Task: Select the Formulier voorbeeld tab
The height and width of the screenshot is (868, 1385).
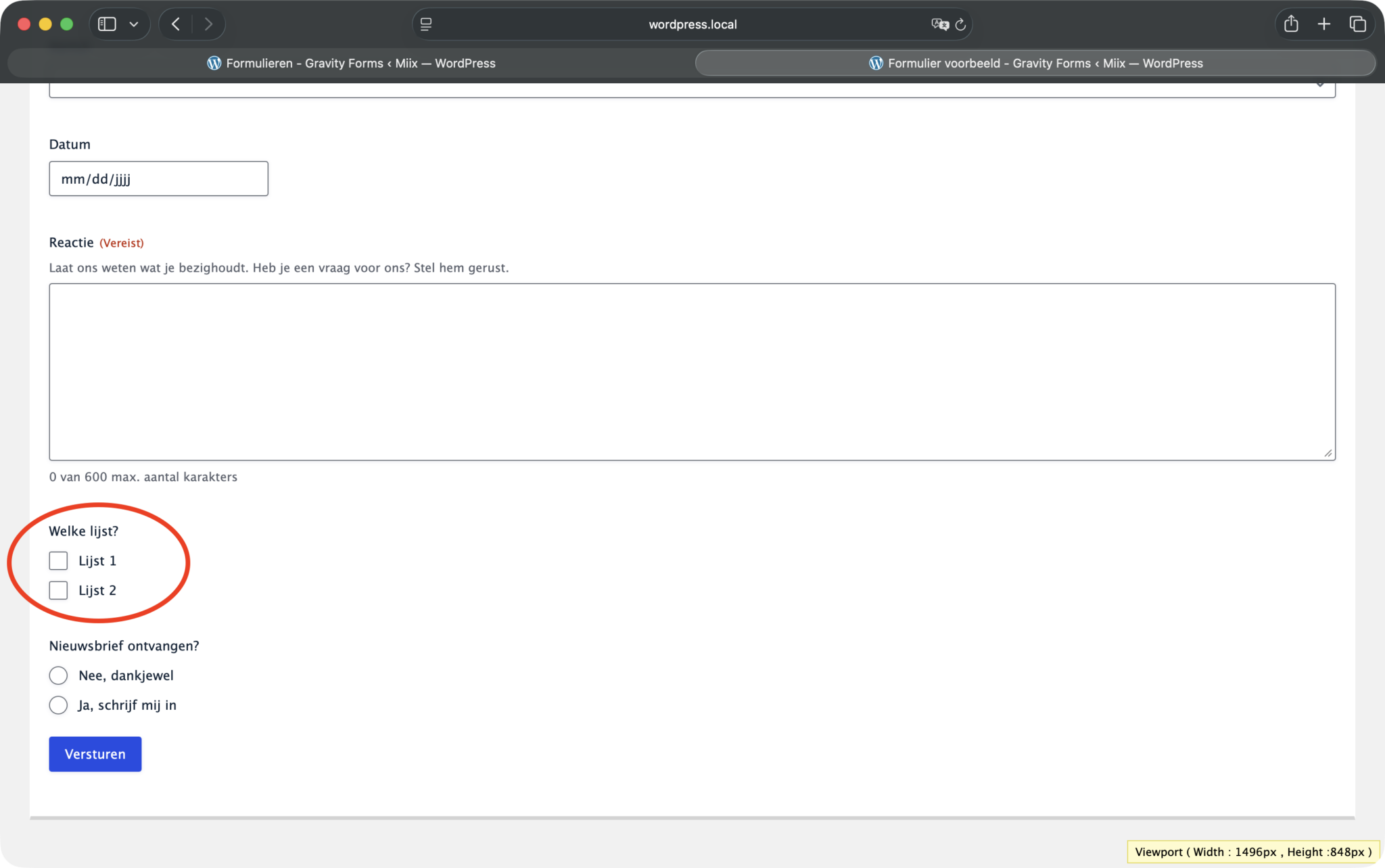Action: click(1035, 63)
